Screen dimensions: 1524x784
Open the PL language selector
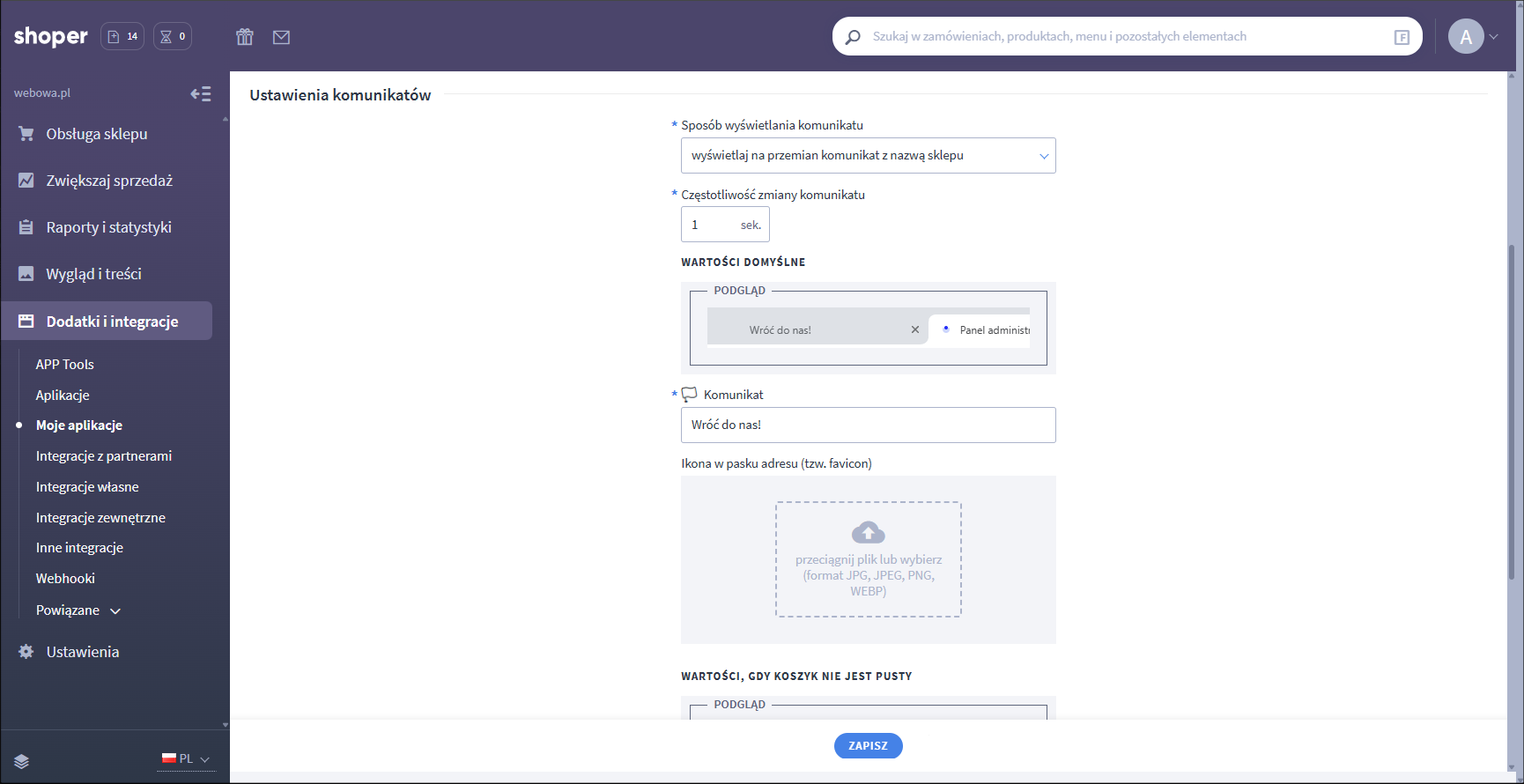(x=186, y=759)
